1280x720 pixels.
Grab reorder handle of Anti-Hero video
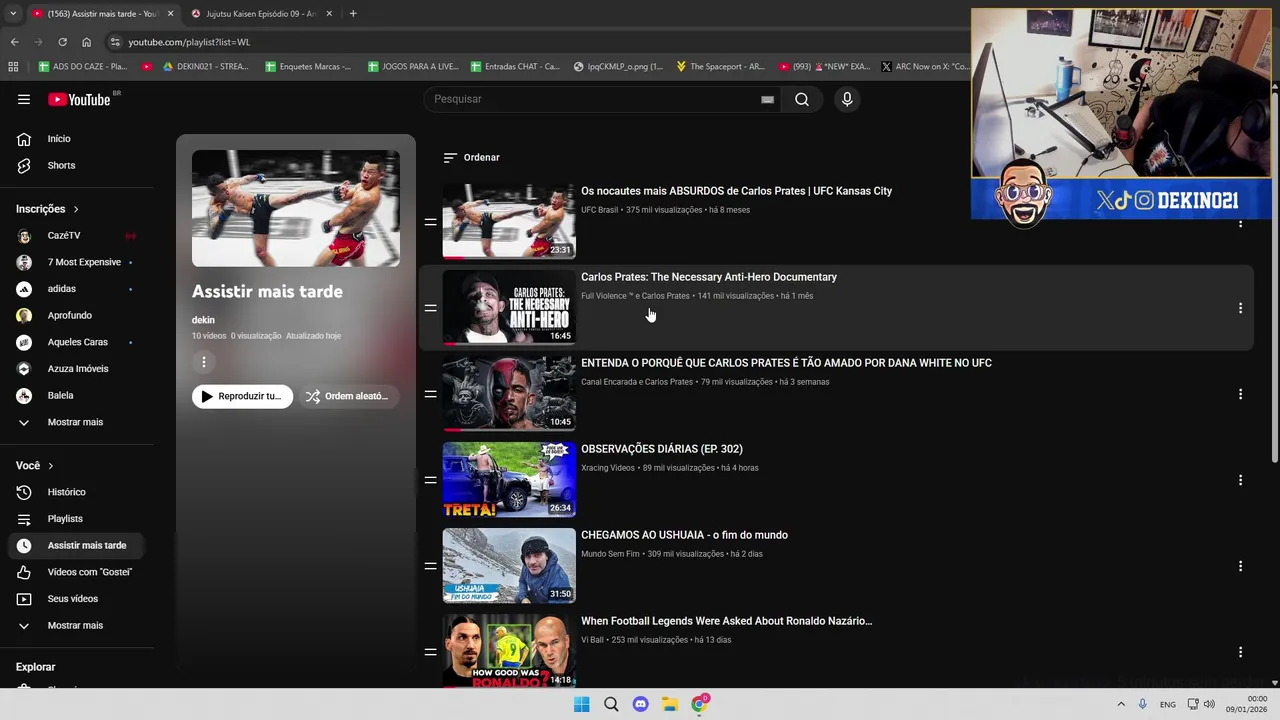point(430,308)
